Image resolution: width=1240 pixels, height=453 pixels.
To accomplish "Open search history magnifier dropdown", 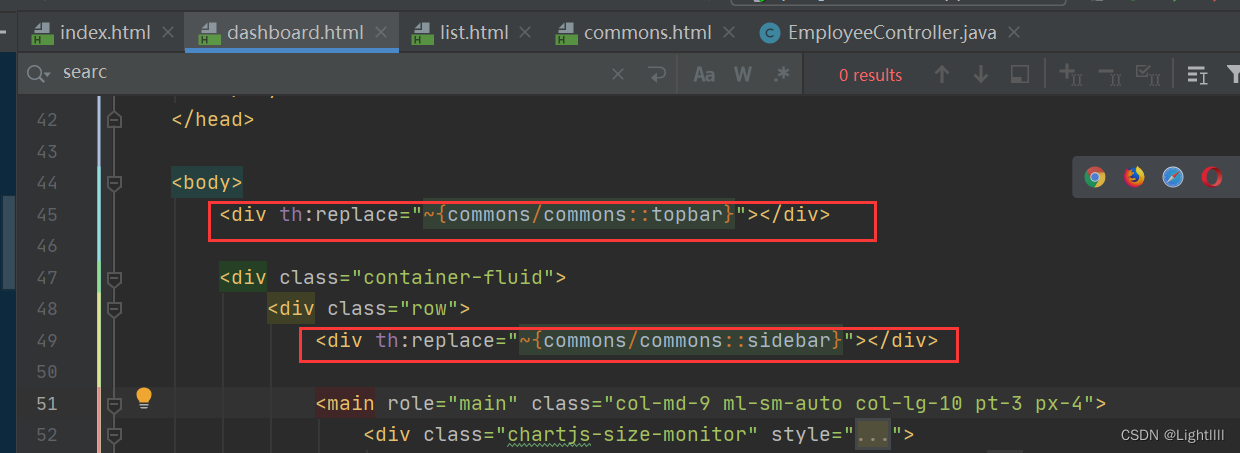I will click(x=39, y=74).
